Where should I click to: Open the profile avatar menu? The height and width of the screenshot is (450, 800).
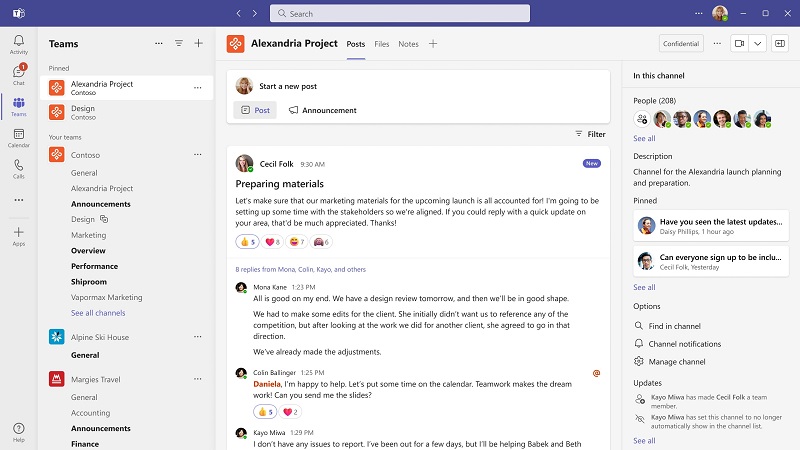pyautogui.click(x=720, y=13)
